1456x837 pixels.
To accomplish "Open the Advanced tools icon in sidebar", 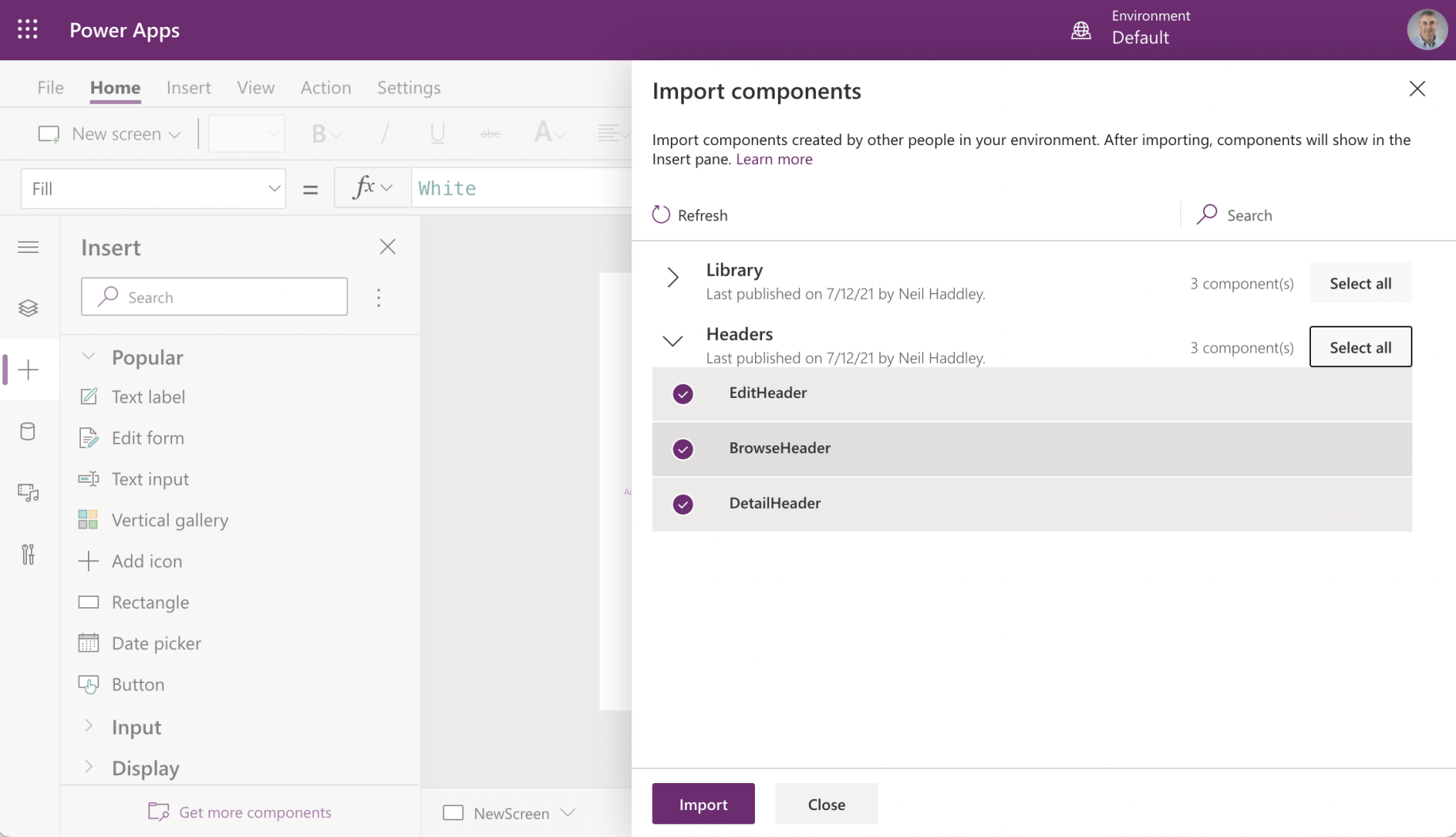I will pos(28,554).
